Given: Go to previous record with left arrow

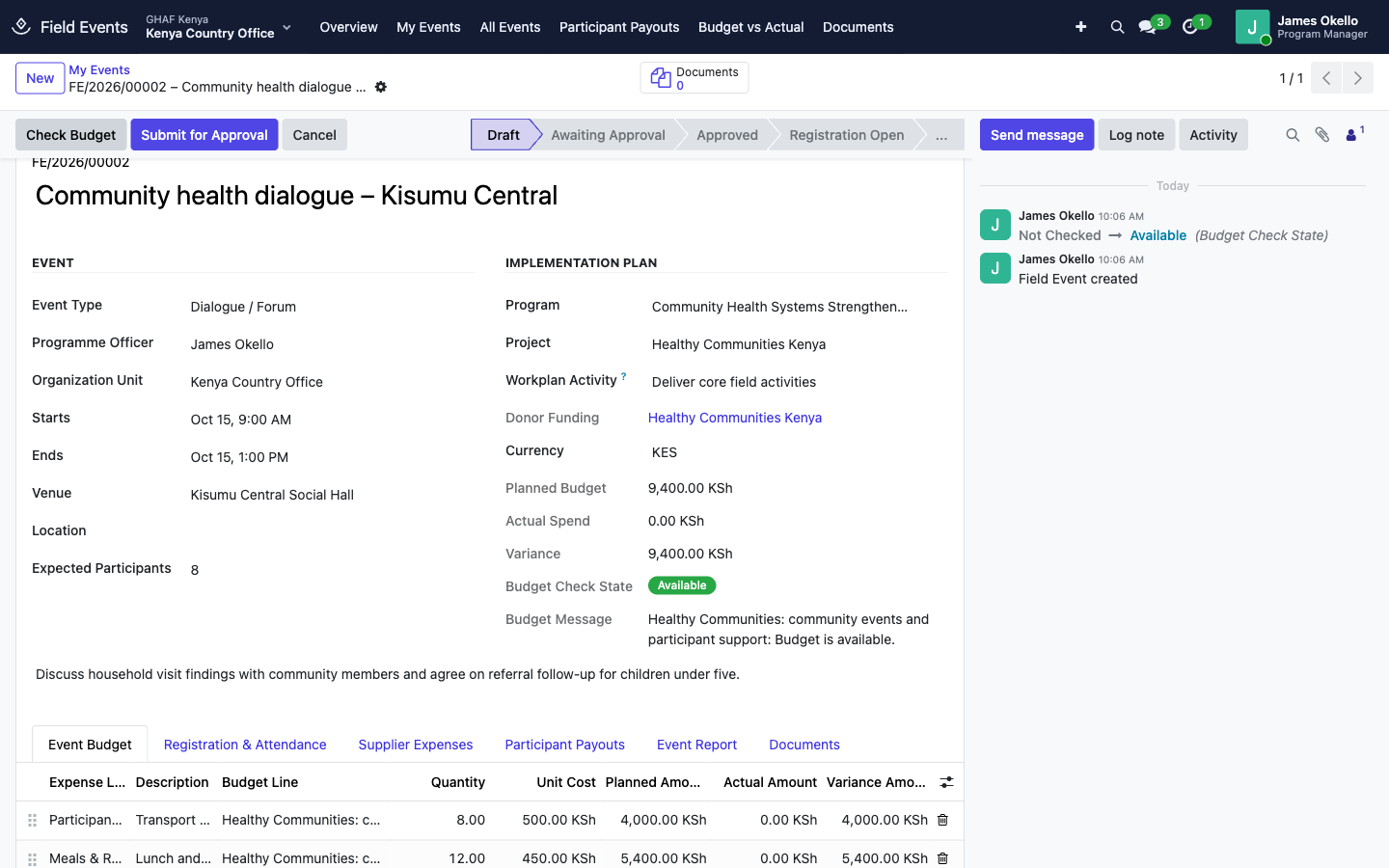Looking at the screenshot, I should click(x=1326, y=78).
